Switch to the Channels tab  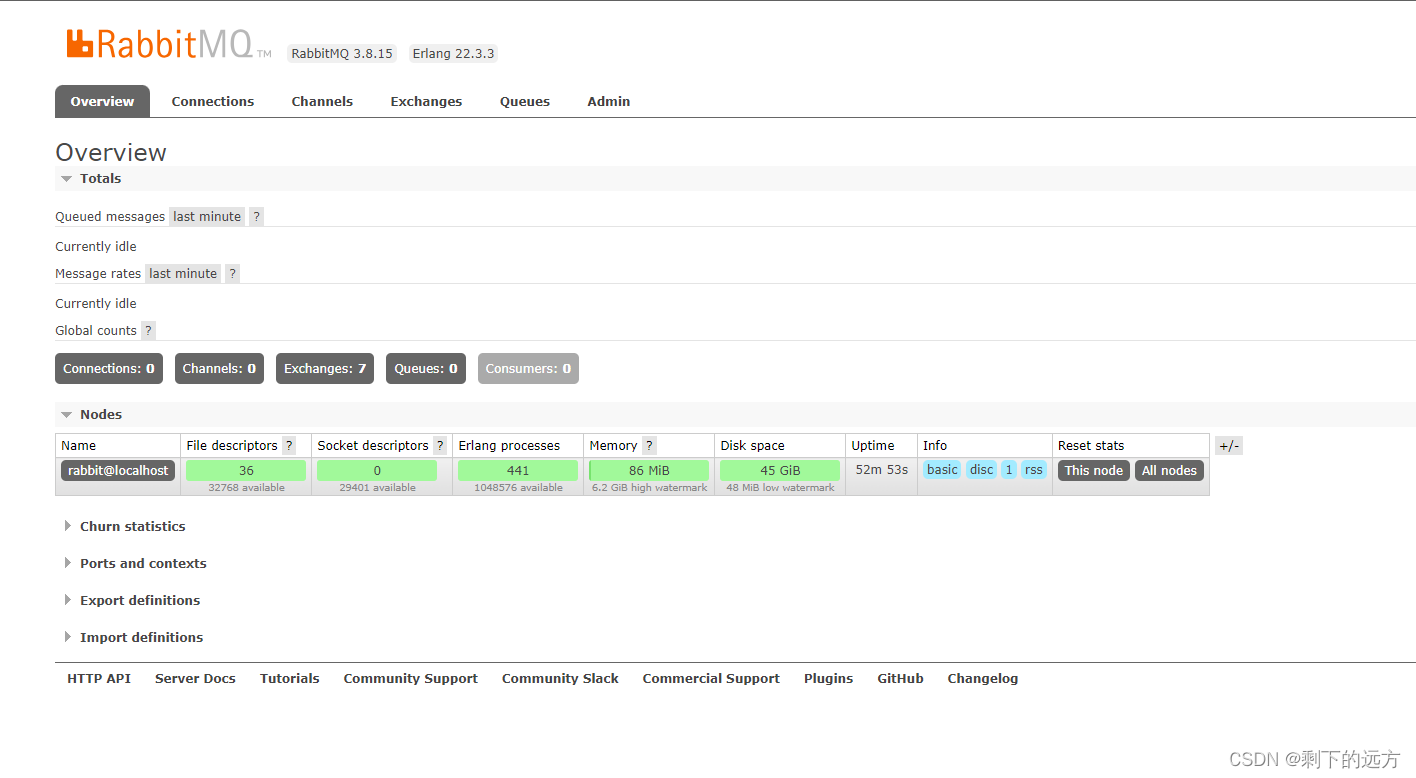pos(322,101)
